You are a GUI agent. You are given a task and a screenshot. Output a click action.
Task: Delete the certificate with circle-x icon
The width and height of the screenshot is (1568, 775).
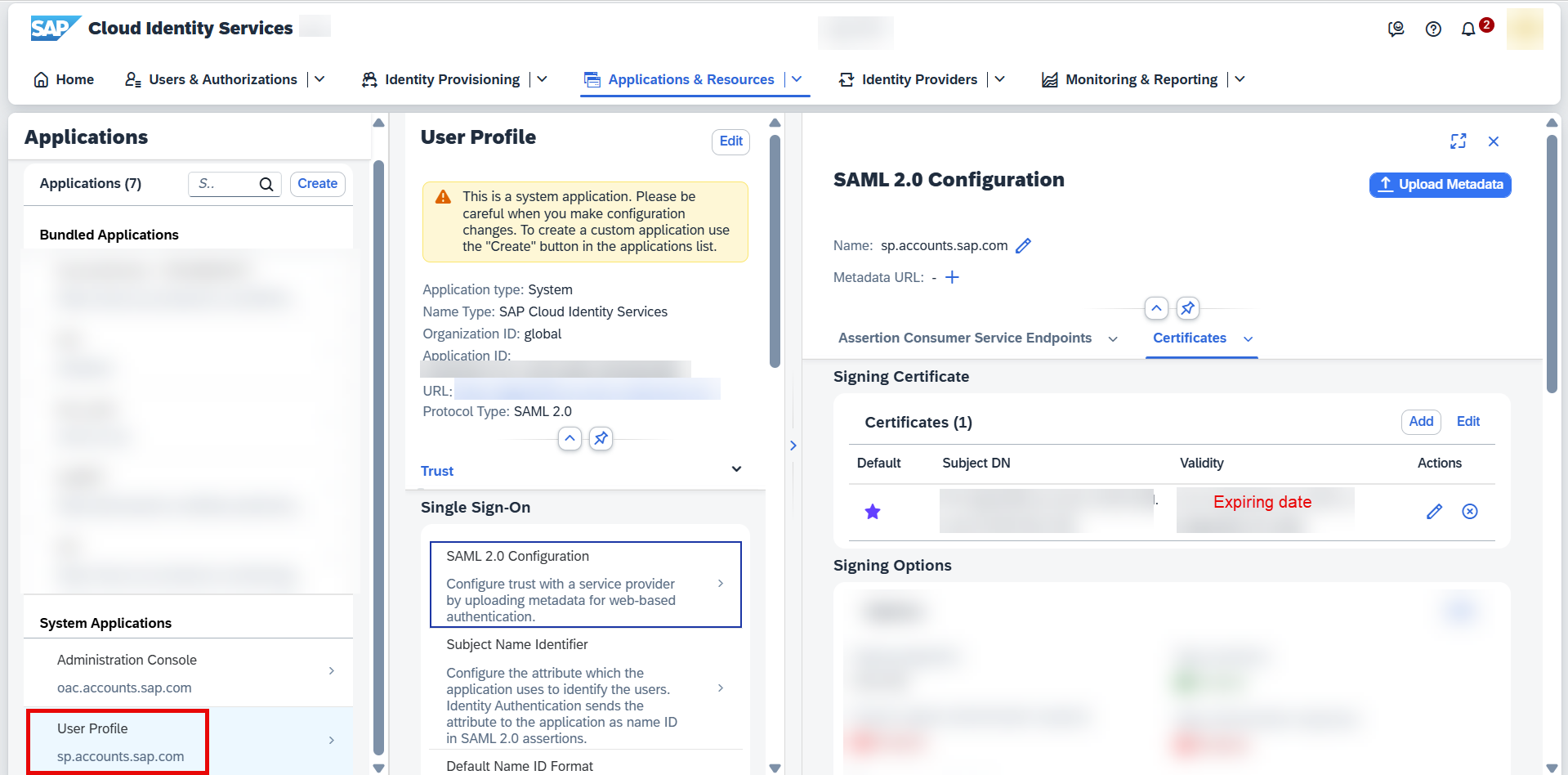coord(1470,512)
